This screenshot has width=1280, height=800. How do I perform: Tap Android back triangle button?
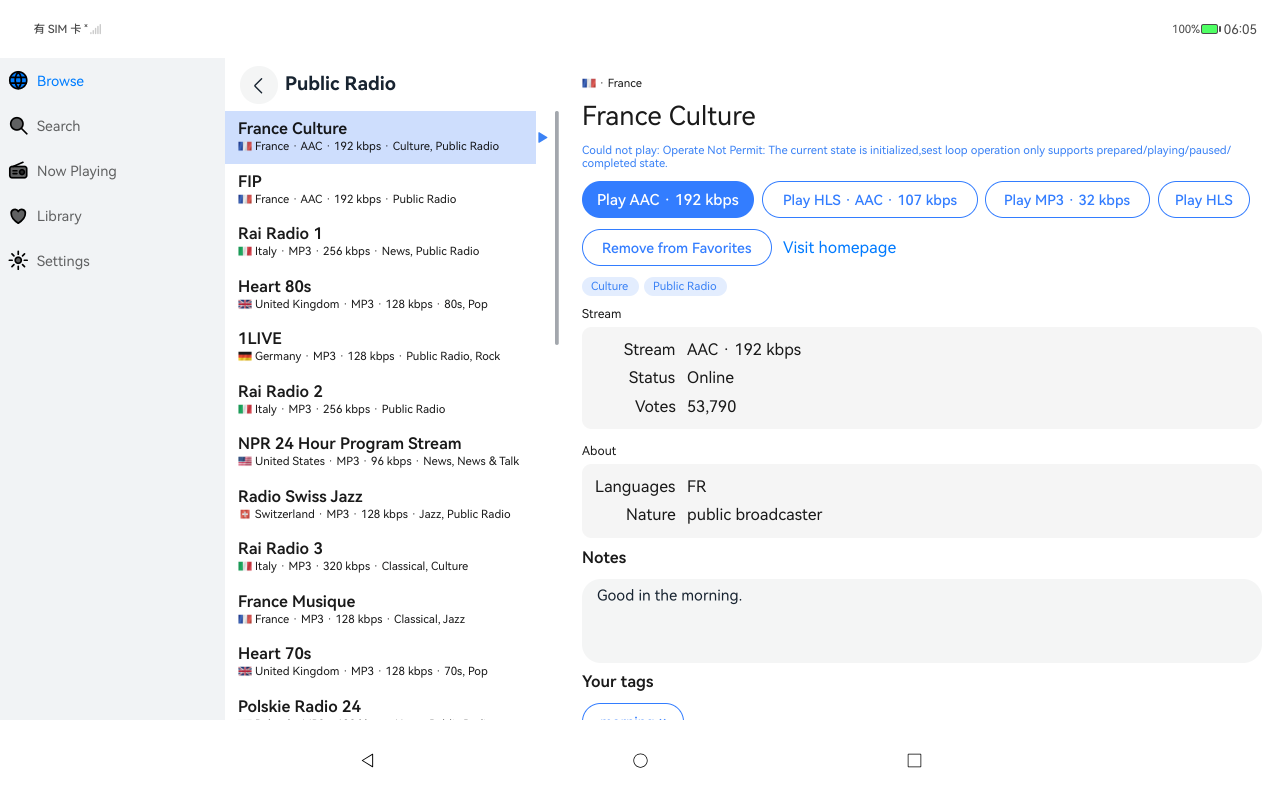coord(367,761)
